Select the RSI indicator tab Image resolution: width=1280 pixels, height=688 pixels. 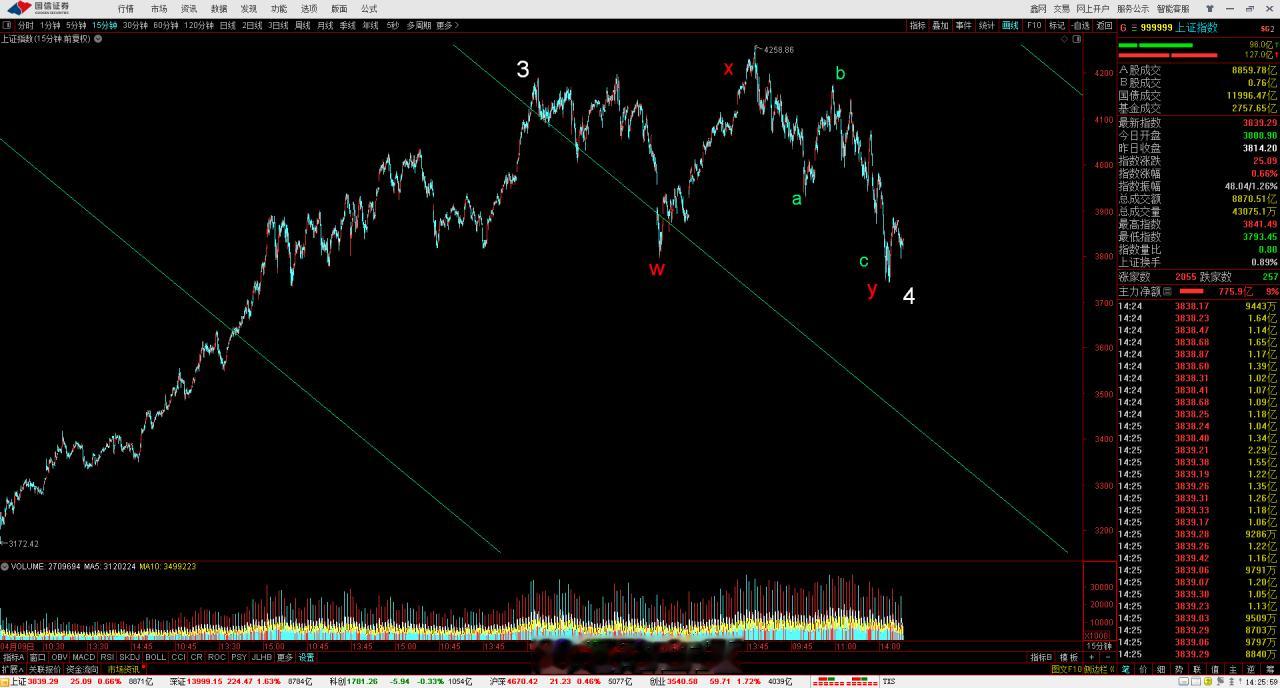[107, 657]
